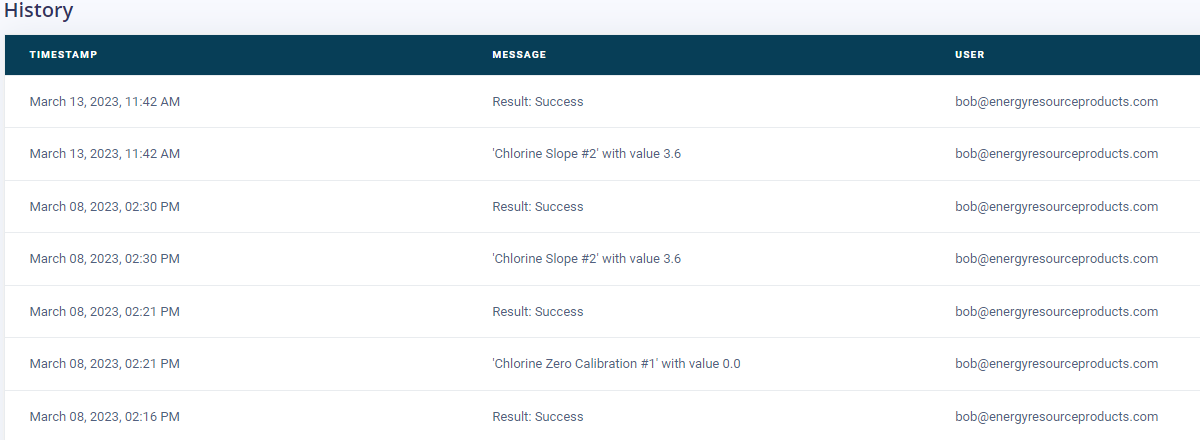1200x440 pixels.
Task: Click timestamp of 02:30 PM Chlorine Slope entry
Action: coord(104,259)
